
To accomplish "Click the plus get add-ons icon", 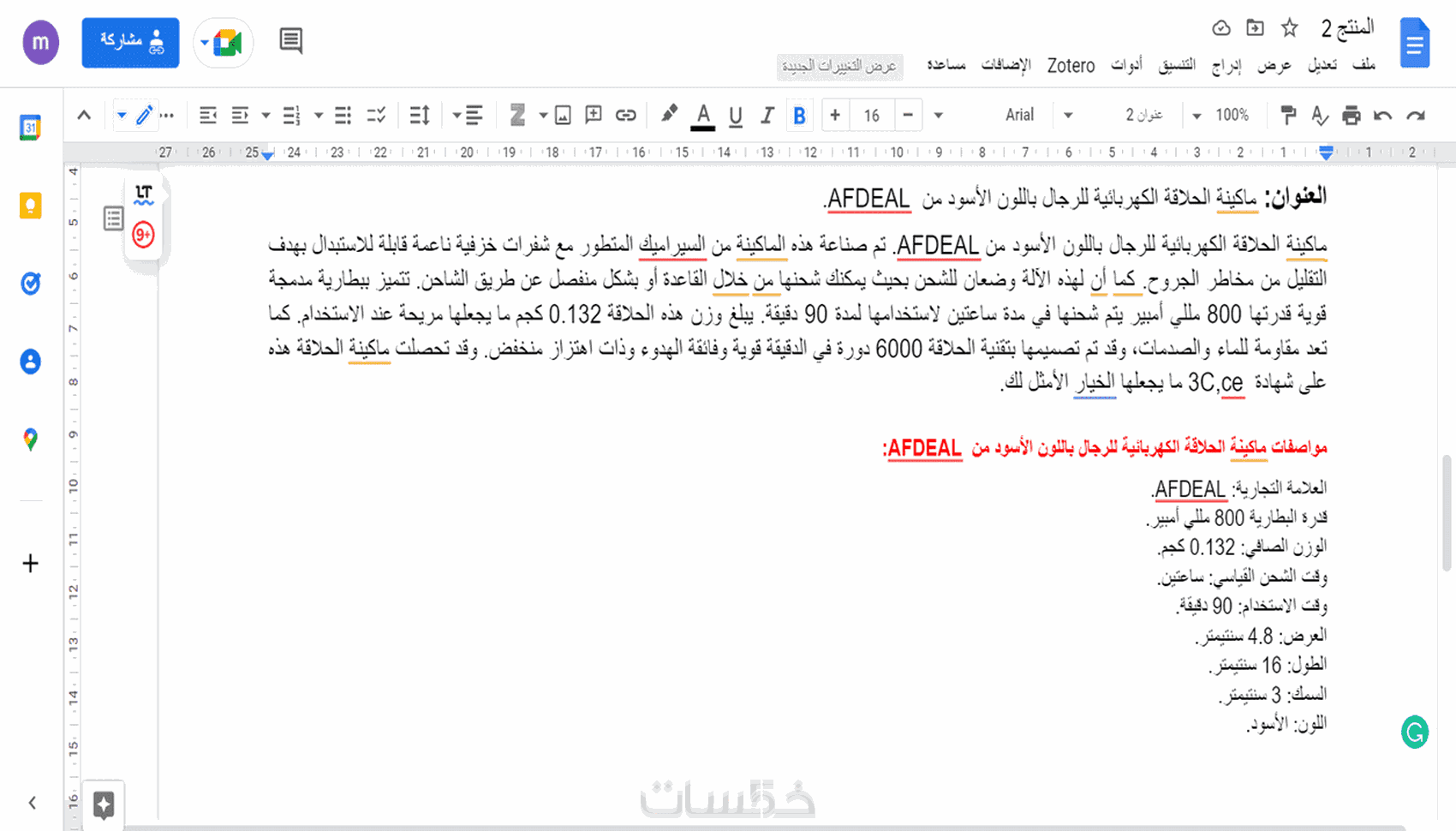I will click(30, 563).
